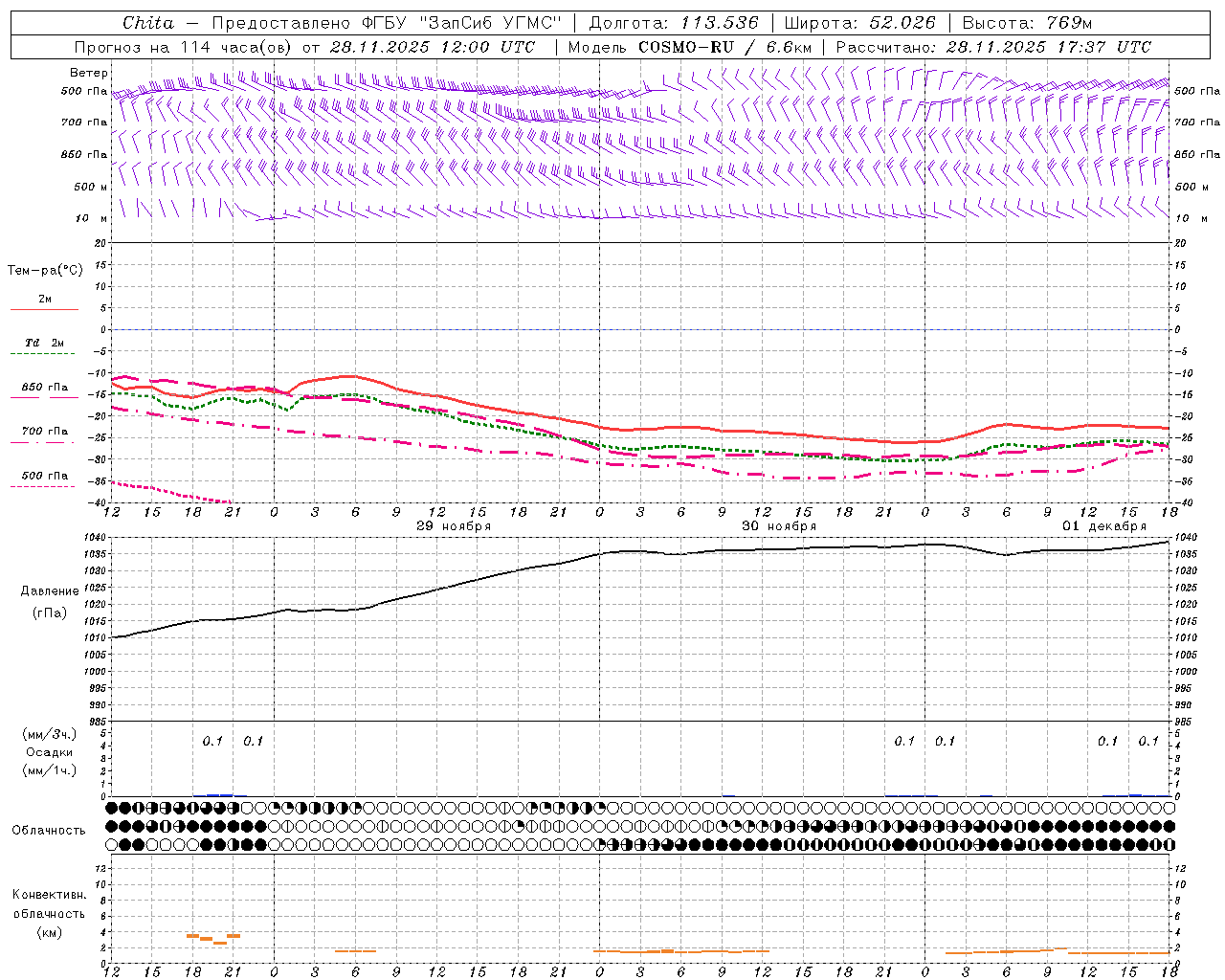Viewport: 1225px width, 980px height.
Task: Click the "Широта: 52.026" latitude field
Action: (859, 23)
